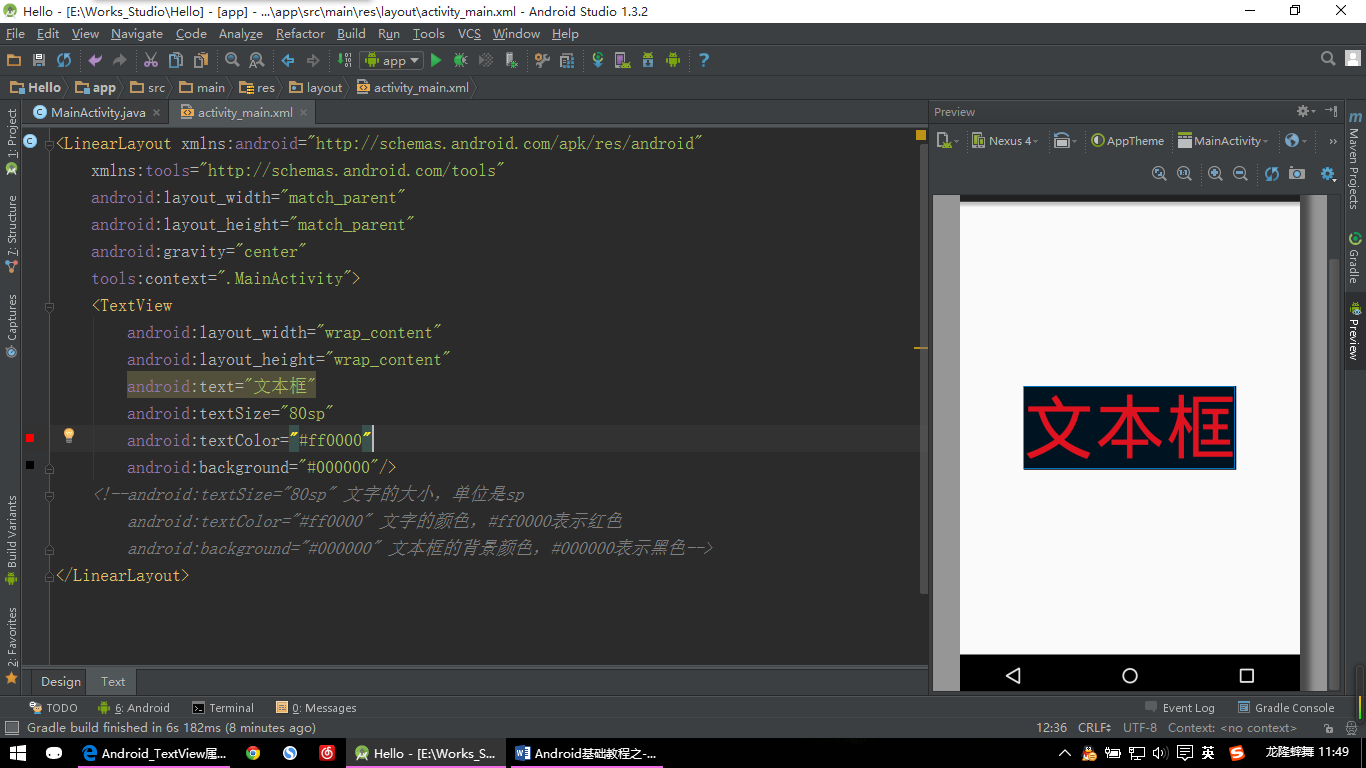This screenshot has width=1366, height=768.
Task: Click the Find magnifier icon
Action: click(232, 60)
